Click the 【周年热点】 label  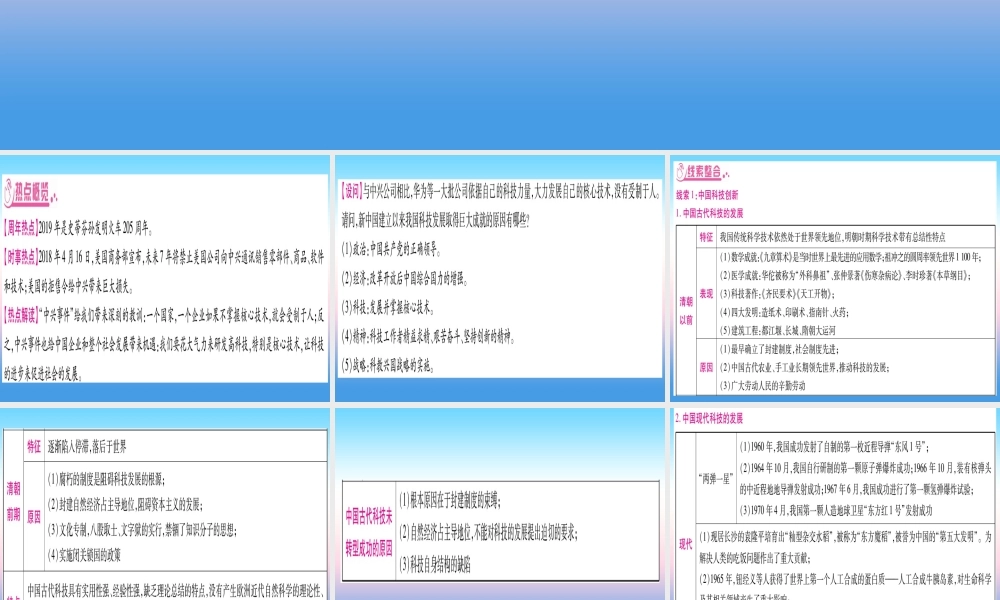click(20, 228)
